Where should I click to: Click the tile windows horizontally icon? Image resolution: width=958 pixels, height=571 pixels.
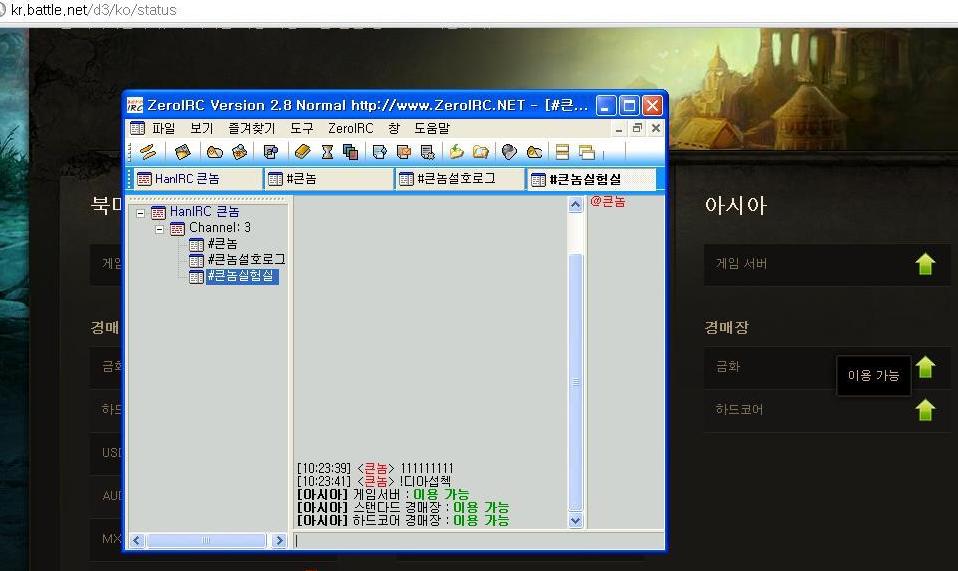[x=563, y=151]
